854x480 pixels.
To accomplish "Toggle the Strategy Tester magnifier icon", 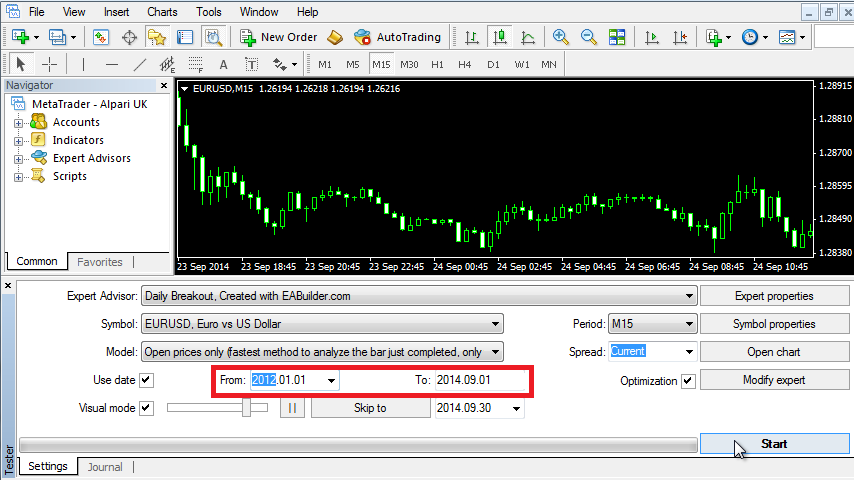I will pos(214,37).
